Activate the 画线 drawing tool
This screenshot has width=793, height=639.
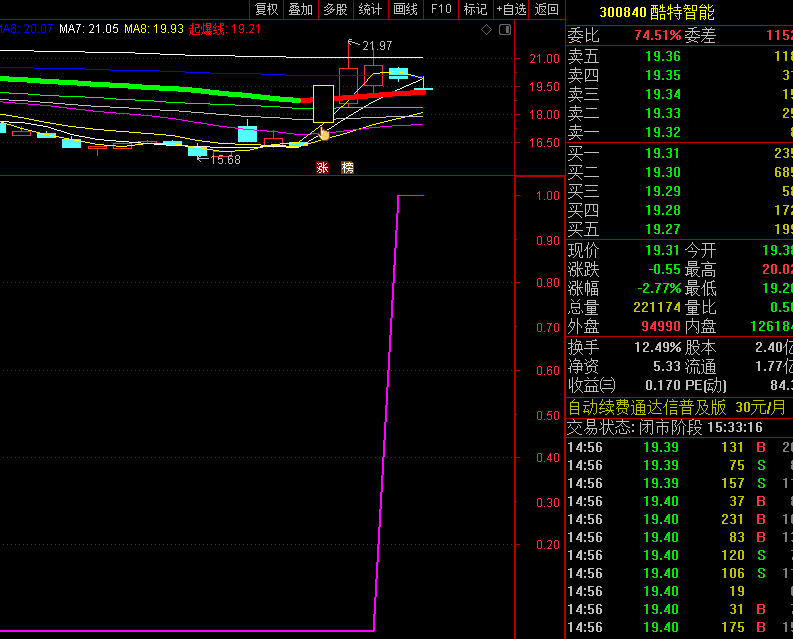(x=405, y=9)
